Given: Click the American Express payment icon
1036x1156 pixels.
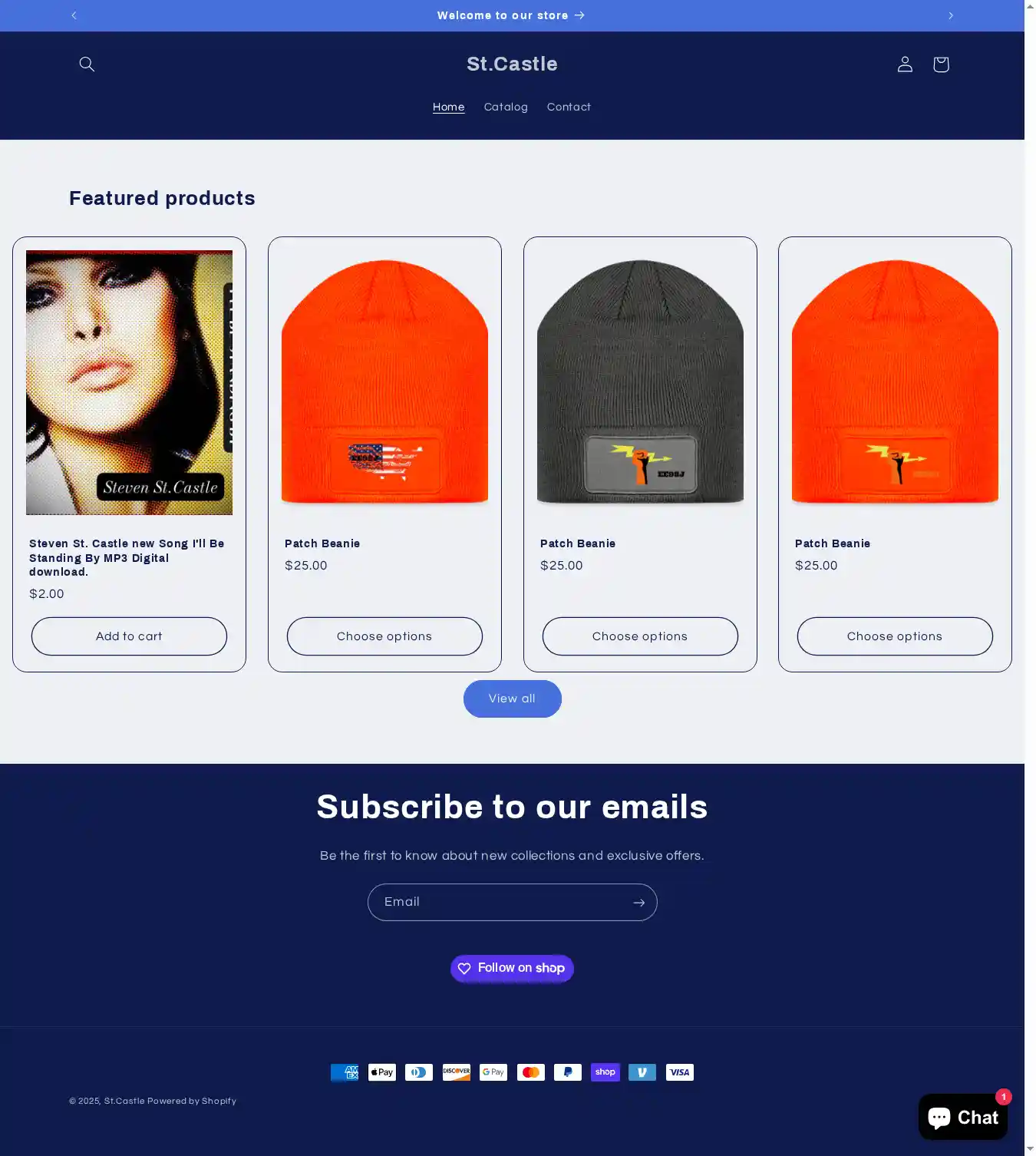Looking at the screenshot, I should pos(345,1072).
